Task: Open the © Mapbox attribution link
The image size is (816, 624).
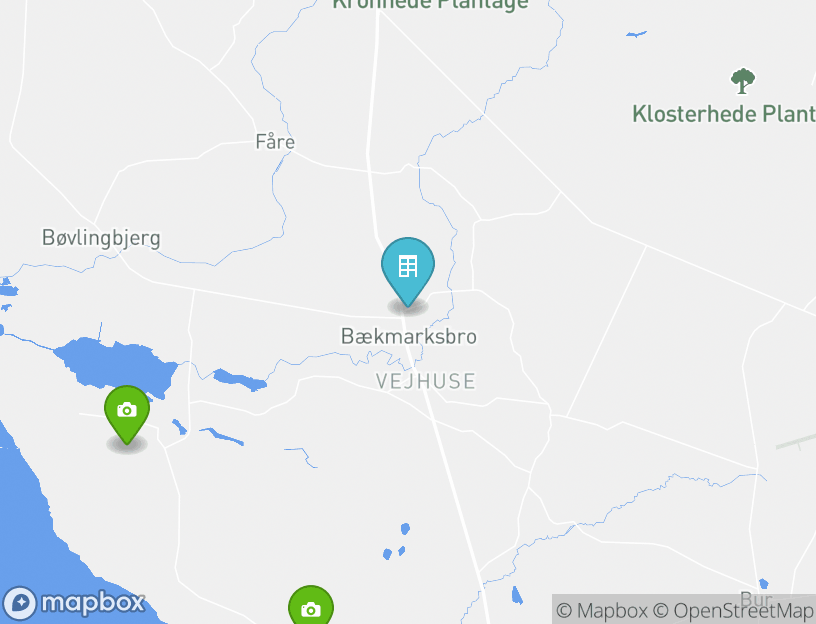Action: tap(602, 610)
